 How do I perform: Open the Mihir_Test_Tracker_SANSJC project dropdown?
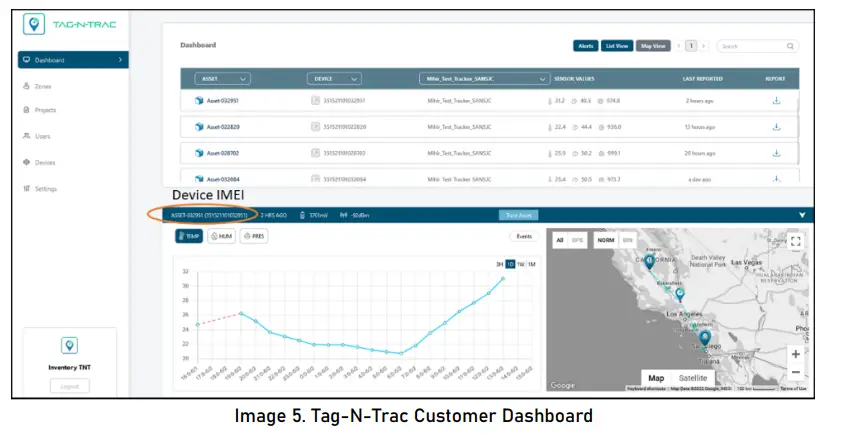[484, 79]
